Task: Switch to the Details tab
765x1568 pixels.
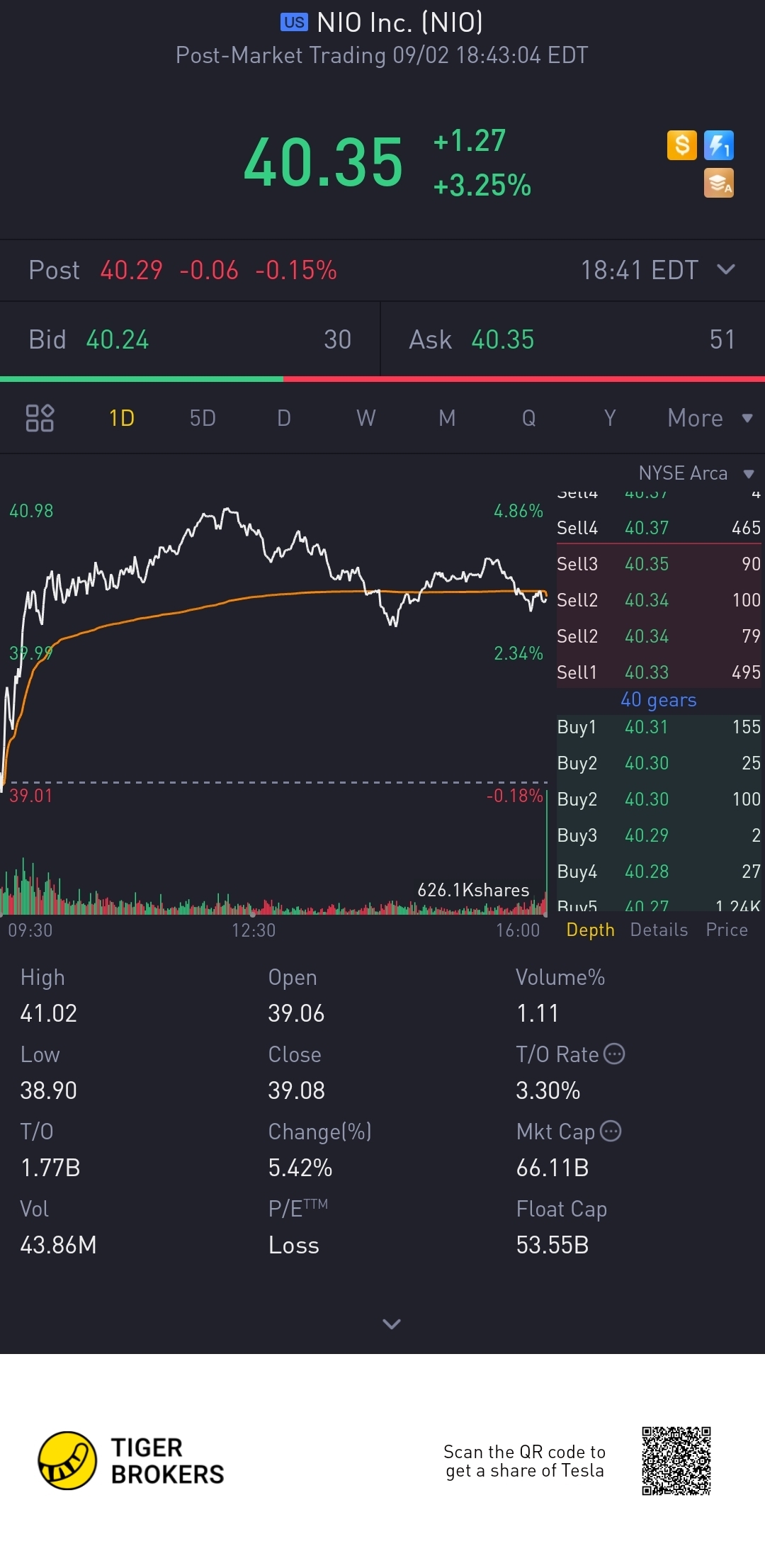Action: [x=659, y=930]
